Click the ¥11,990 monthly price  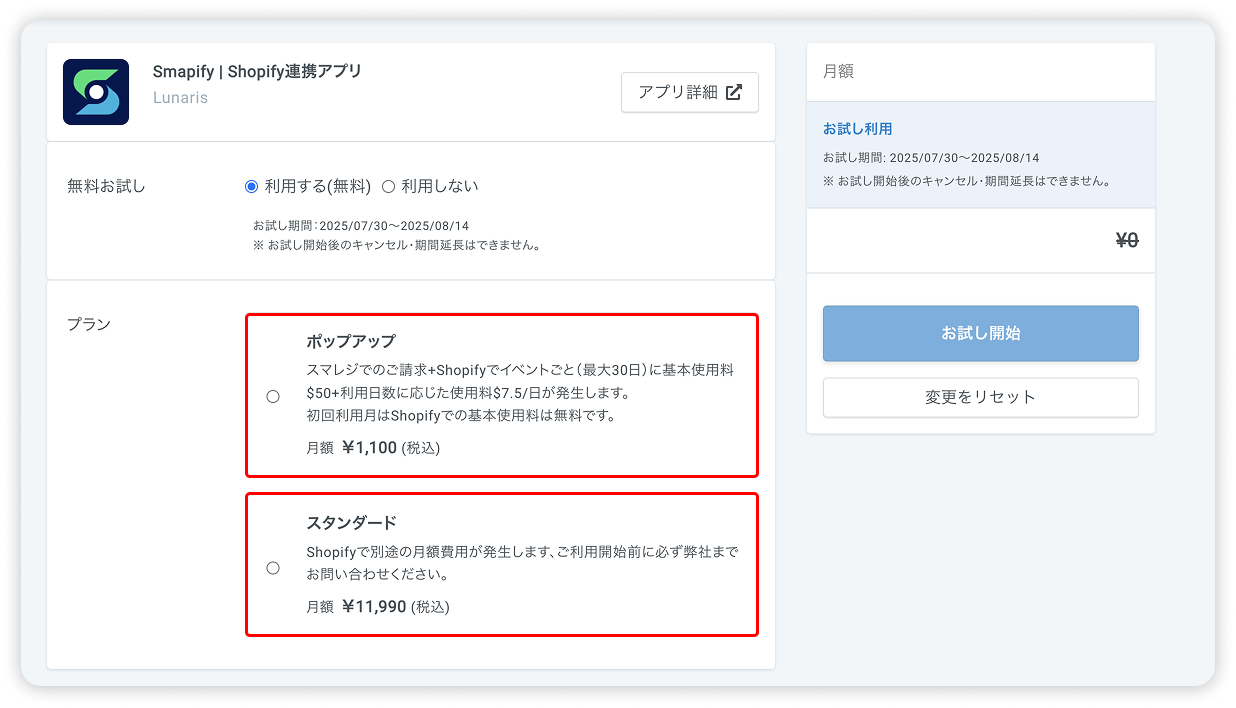(x=374, y=606)
